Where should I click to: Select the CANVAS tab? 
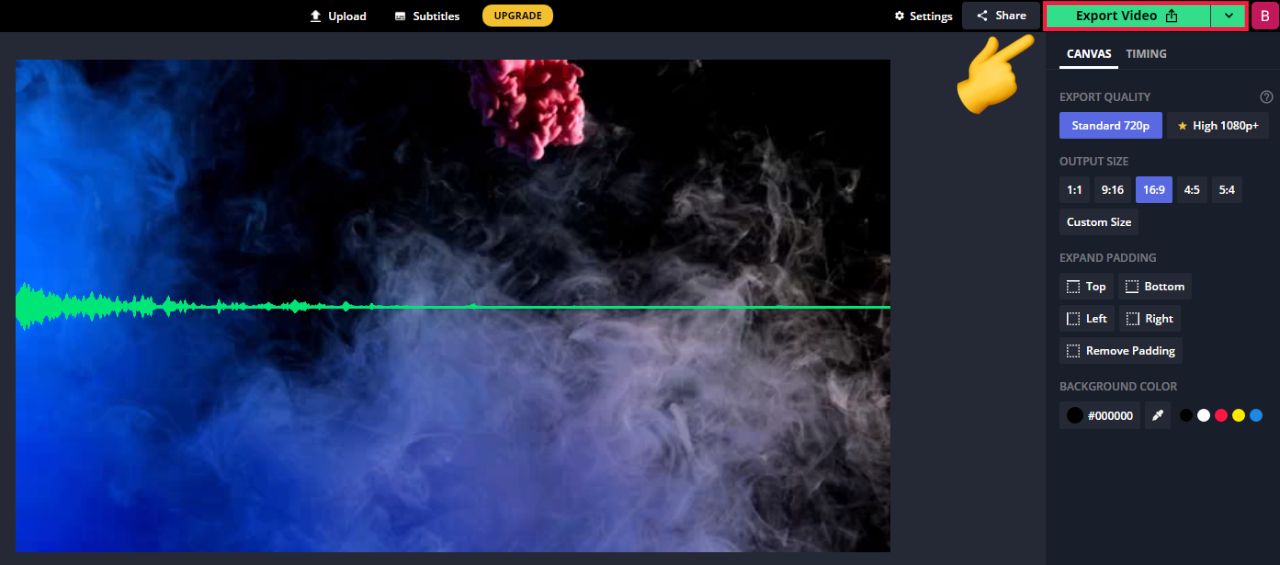coord(1089,54)
